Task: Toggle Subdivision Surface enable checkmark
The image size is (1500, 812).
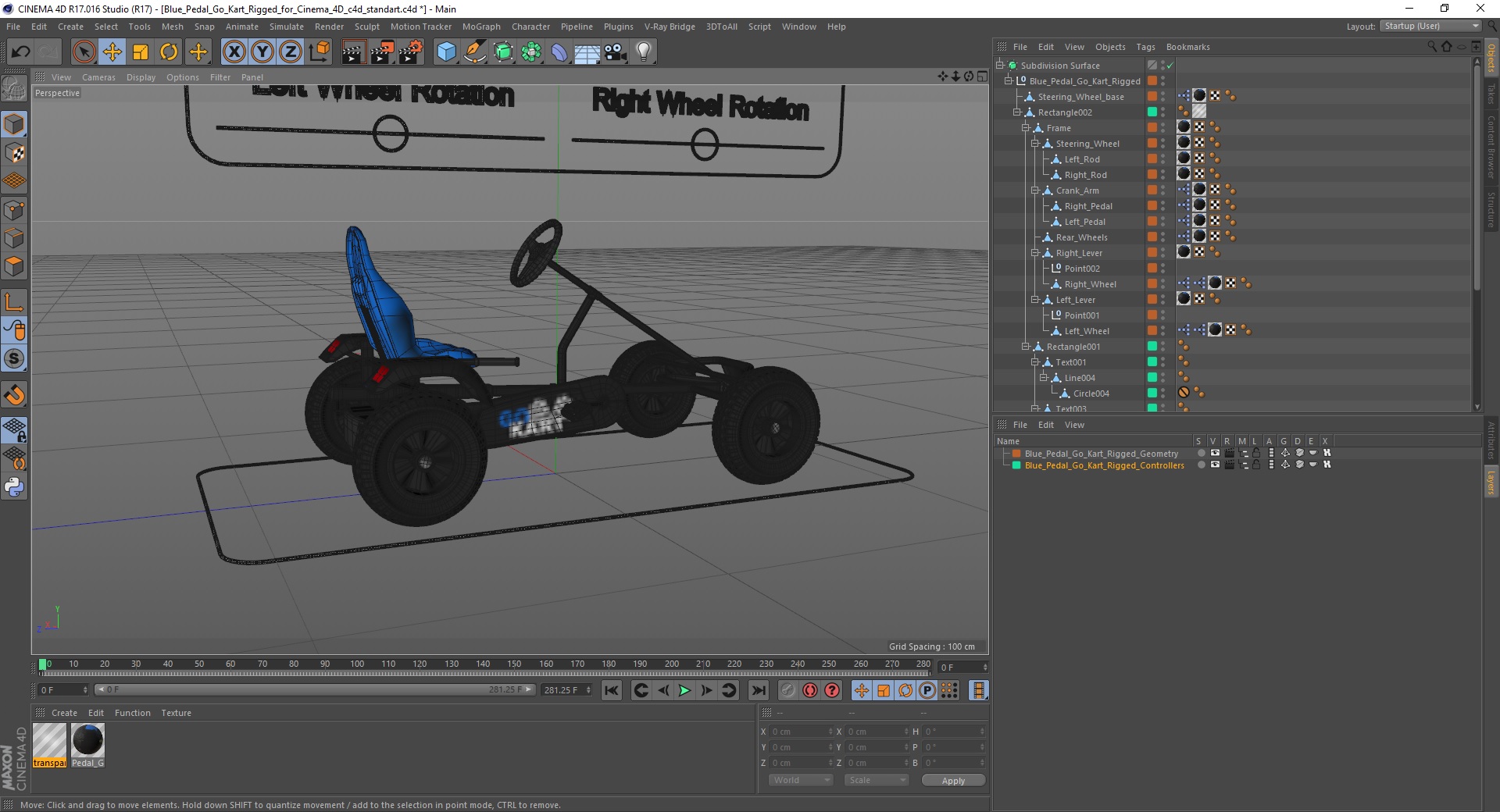Action: click(x=1170, y=66)
